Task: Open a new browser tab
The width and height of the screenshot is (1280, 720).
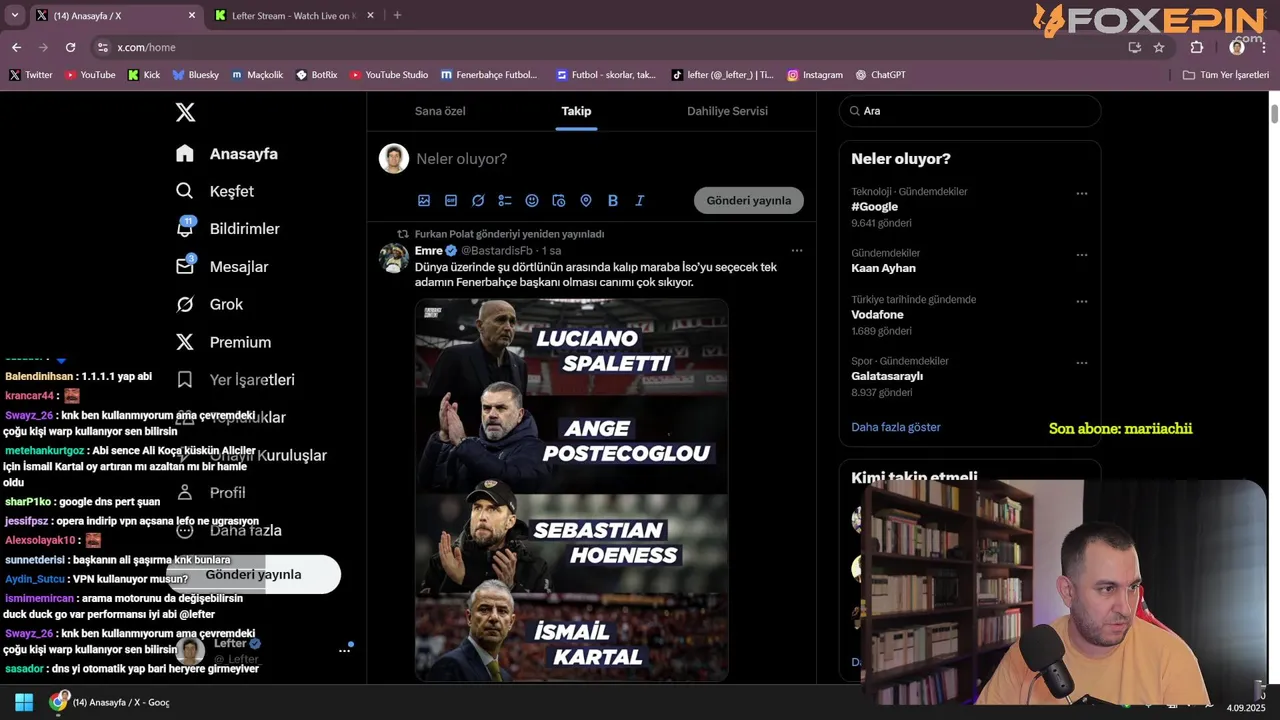Action: [x=397, y=15]
